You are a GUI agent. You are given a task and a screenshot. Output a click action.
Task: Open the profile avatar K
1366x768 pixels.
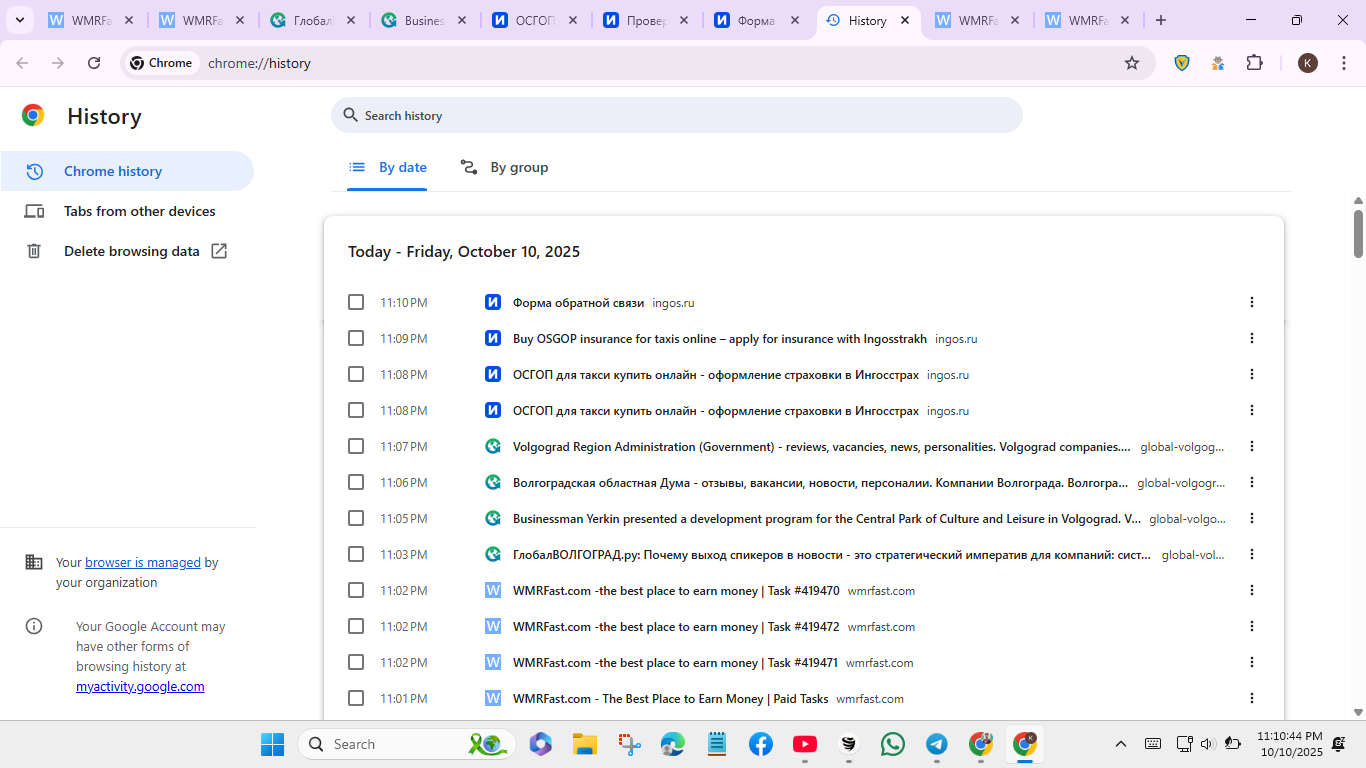click(1307, 63)
